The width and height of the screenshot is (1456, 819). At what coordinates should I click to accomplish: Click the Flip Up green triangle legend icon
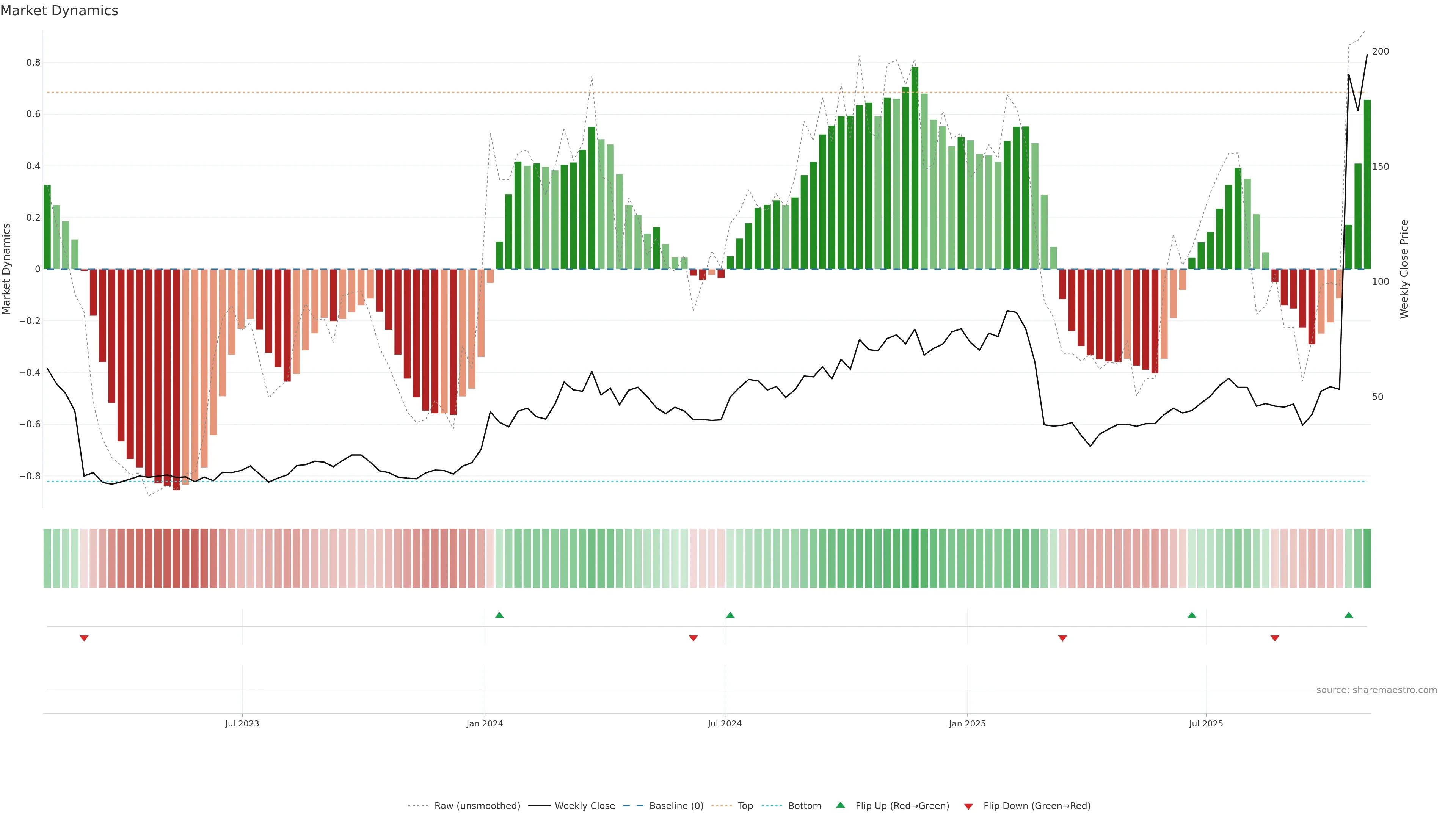coord(841,805)
